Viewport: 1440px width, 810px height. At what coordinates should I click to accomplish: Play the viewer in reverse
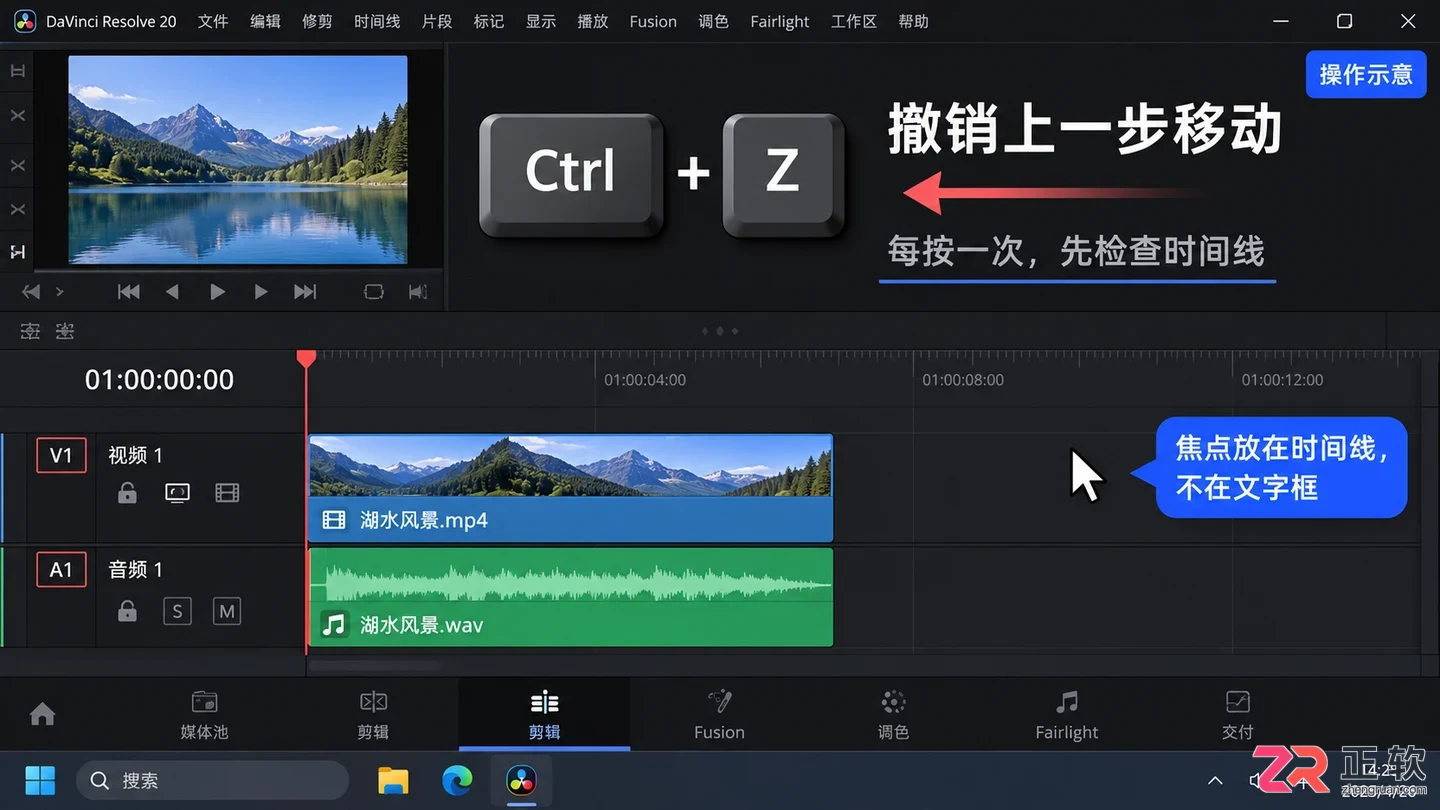172,292
